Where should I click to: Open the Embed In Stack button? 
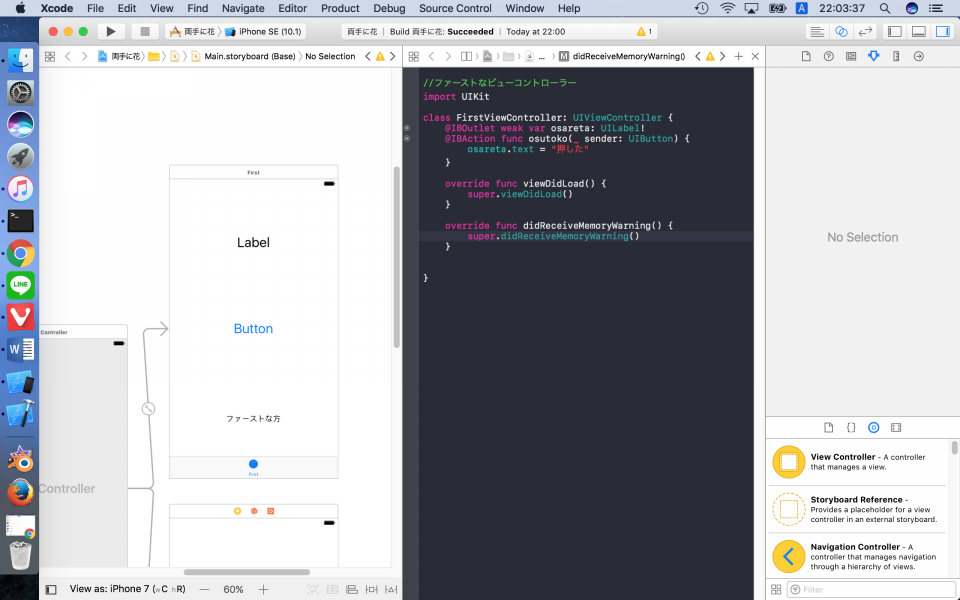point(332,590)
